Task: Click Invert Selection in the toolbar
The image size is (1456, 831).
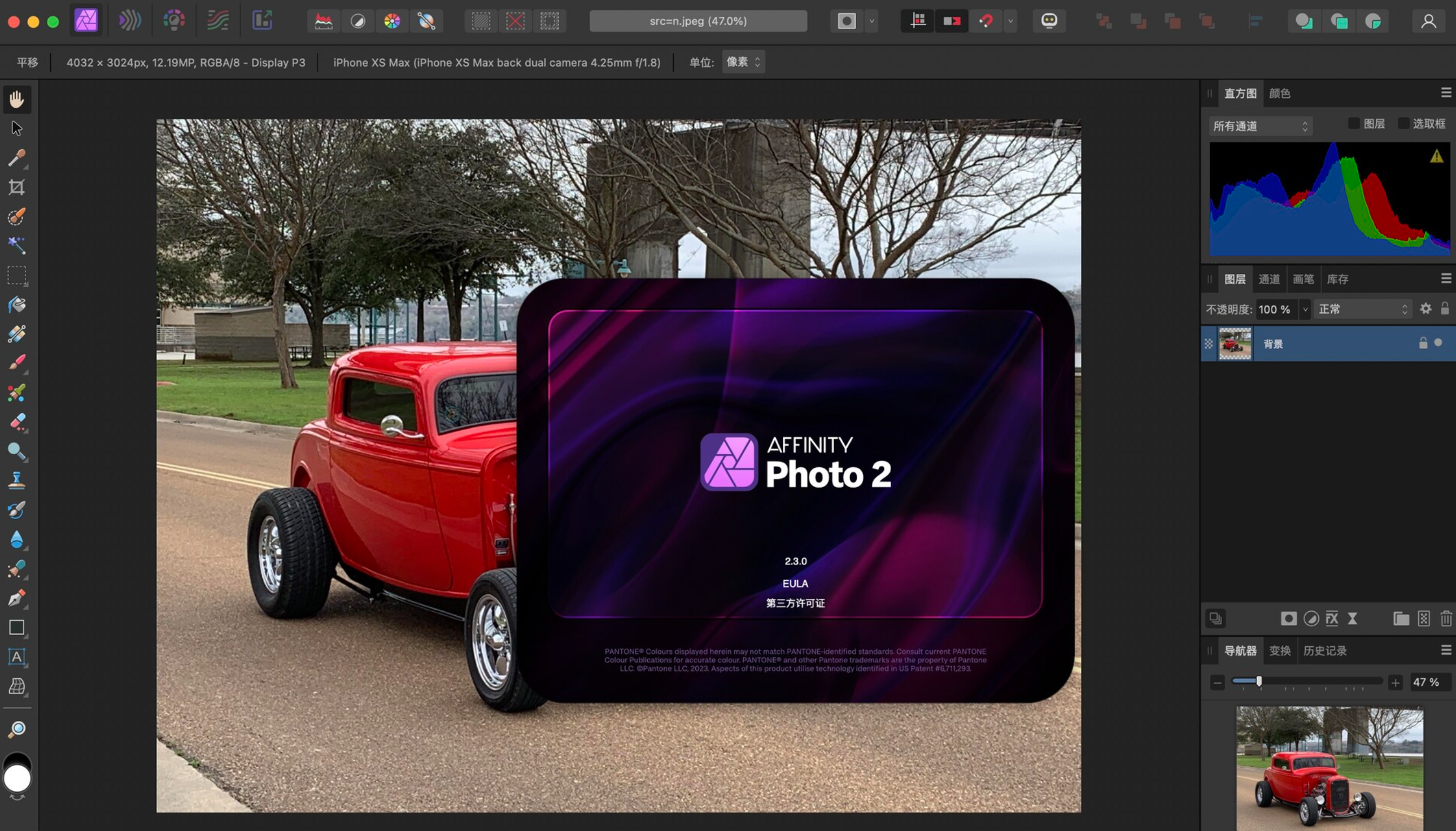Action: 550,21
